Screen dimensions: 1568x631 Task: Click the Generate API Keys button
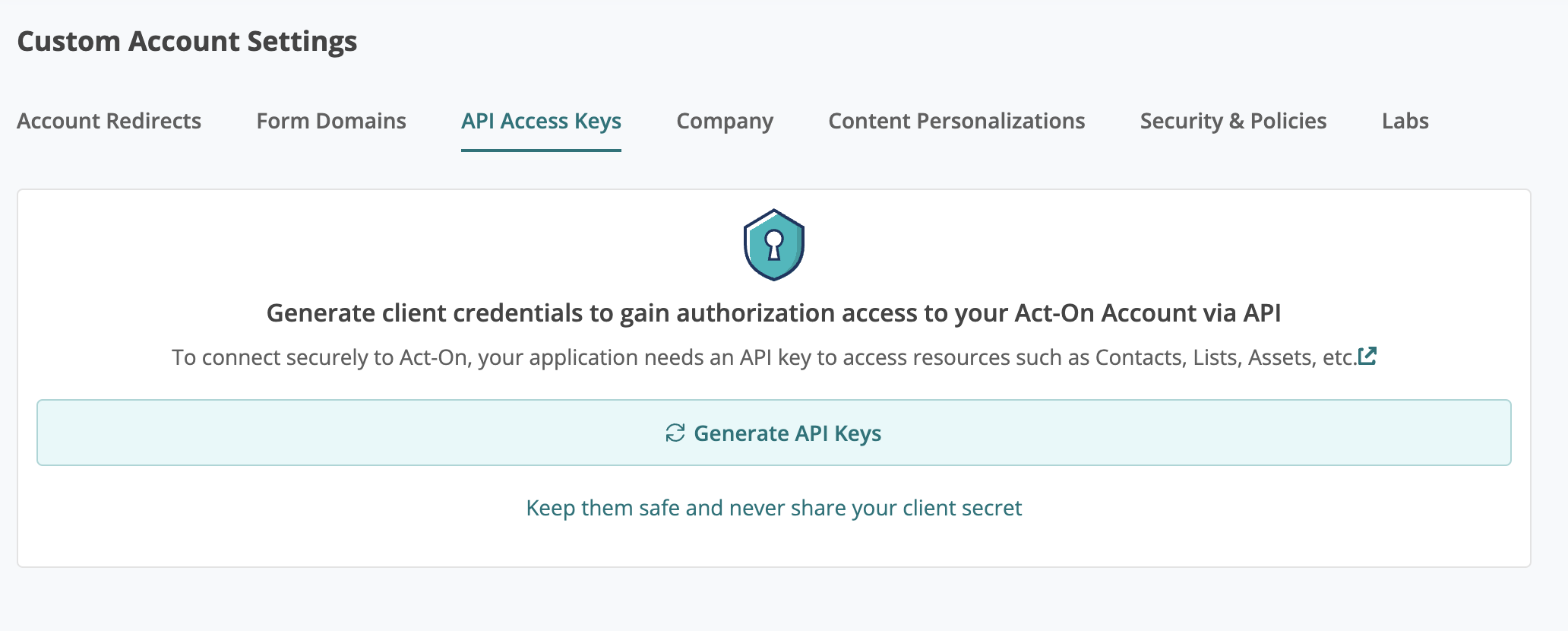773,433
